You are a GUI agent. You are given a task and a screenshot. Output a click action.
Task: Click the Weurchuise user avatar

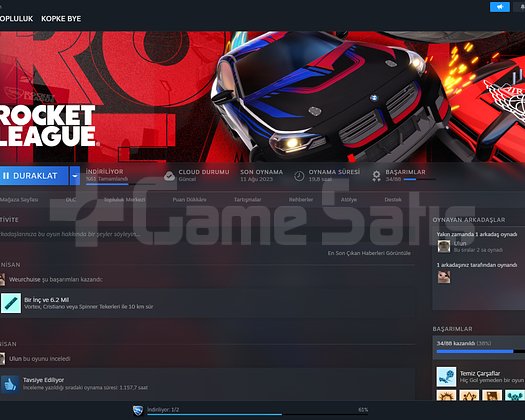click(2, 279)
